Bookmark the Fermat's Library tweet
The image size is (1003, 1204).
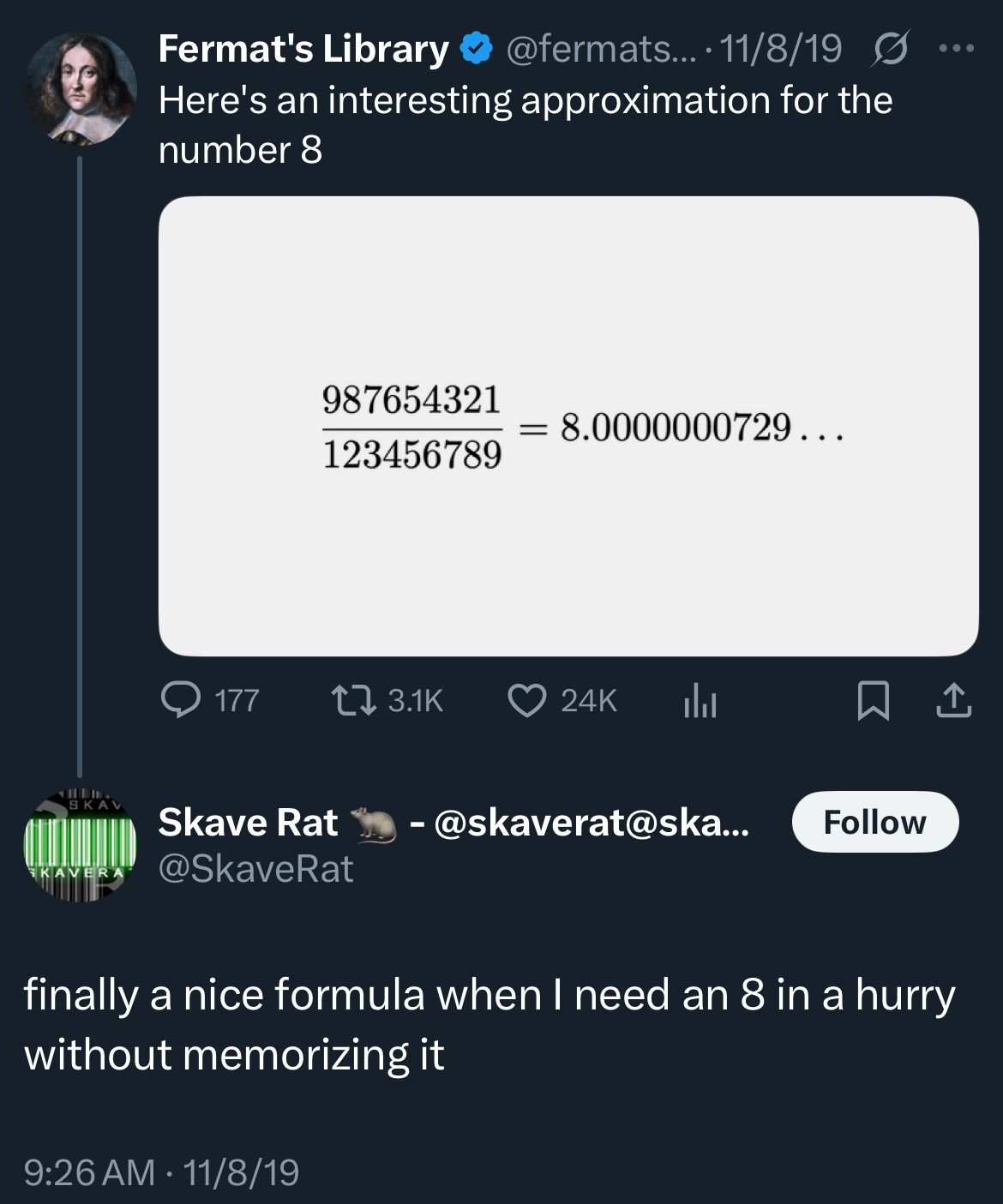[873, 701]
